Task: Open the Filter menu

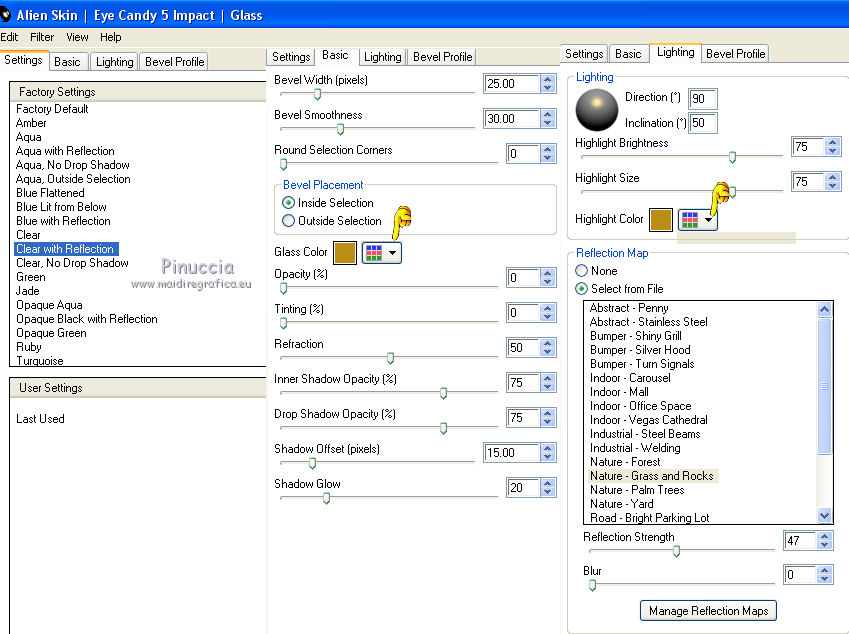Action: click(x=42, y=37)
